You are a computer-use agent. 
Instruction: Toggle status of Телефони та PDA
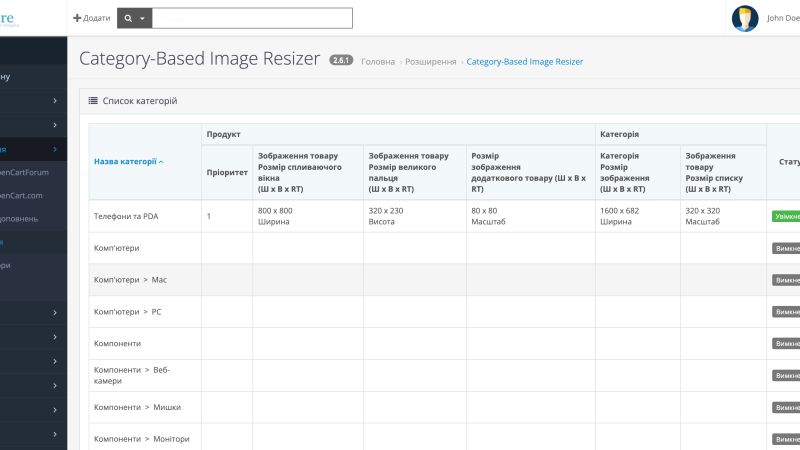pyautogui.click(x=786, y=216)
